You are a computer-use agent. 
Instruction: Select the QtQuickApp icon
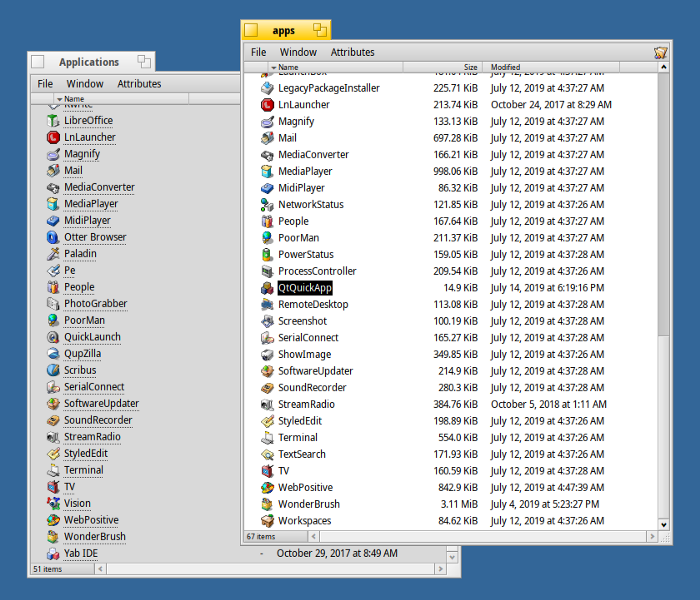pos(267,288)
